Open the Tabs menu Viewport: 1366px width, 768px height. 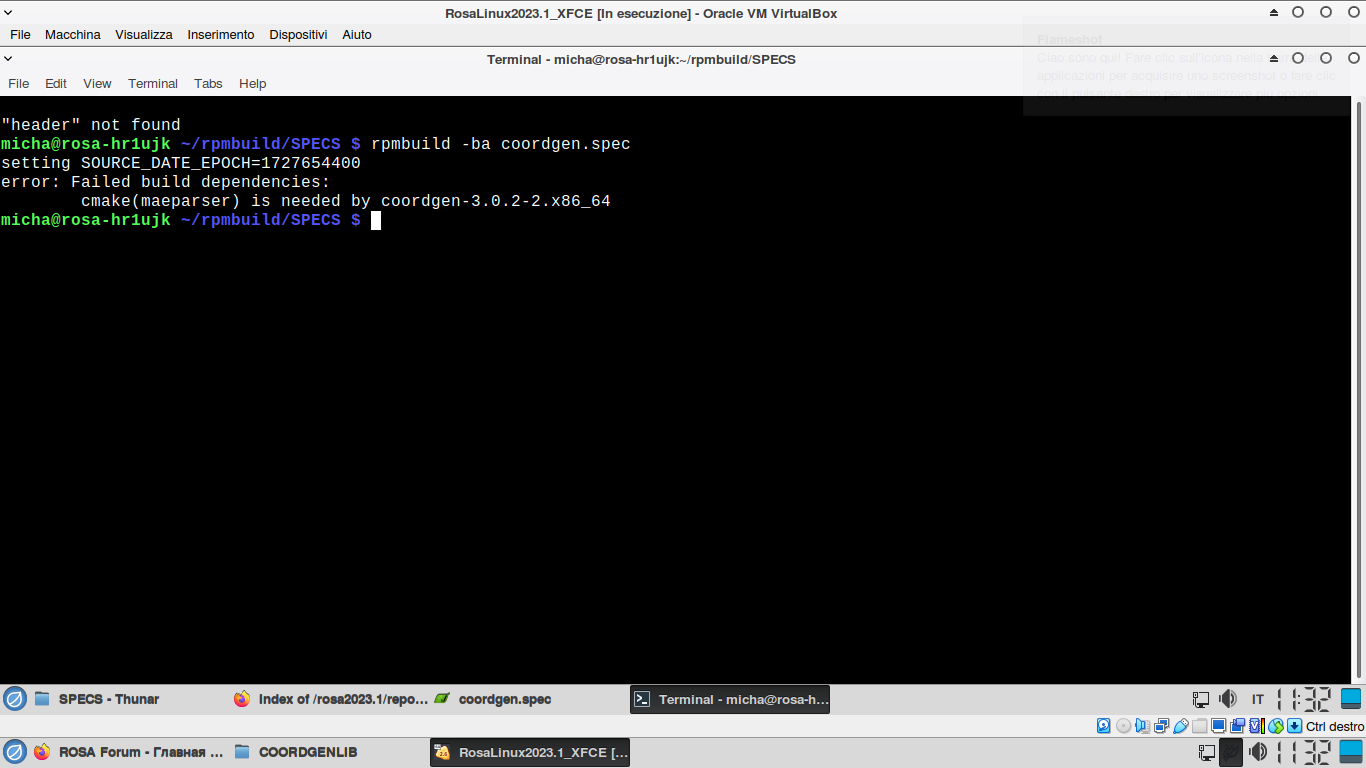point(208,83)
